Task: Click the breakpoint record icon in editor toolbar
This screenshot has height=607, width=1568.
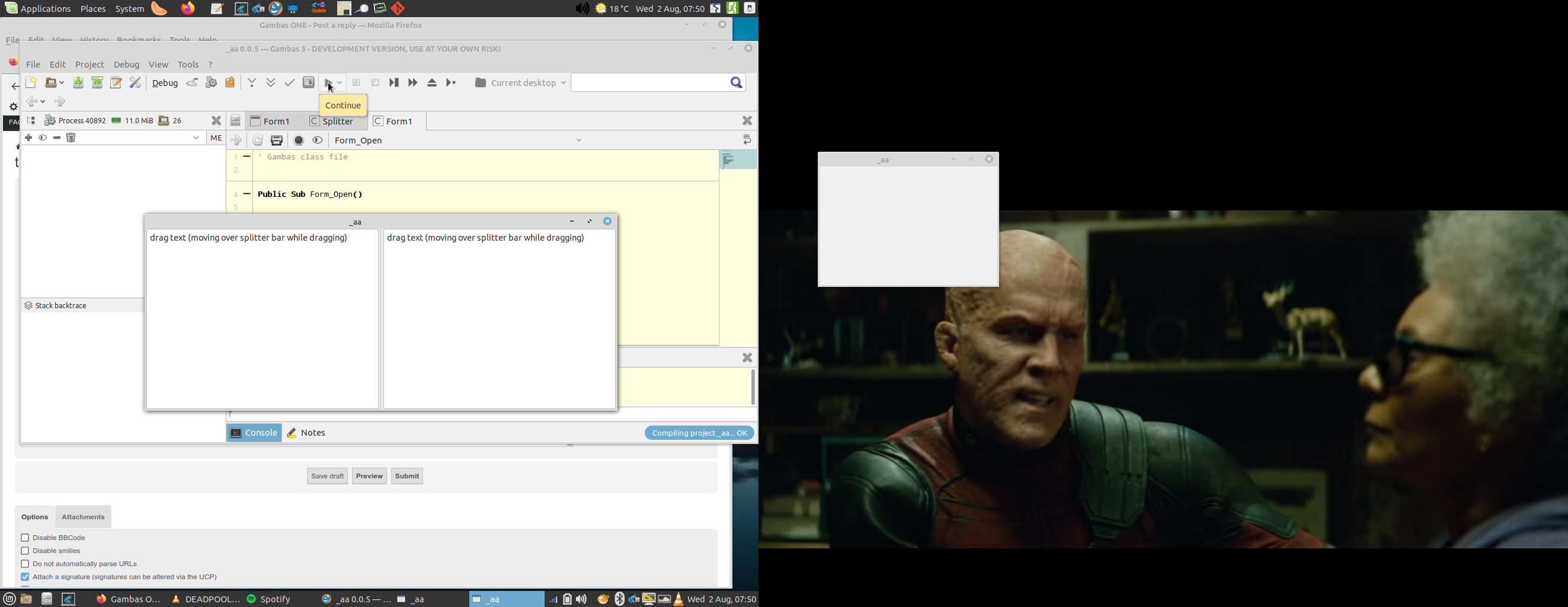Action: coord(299,140)
